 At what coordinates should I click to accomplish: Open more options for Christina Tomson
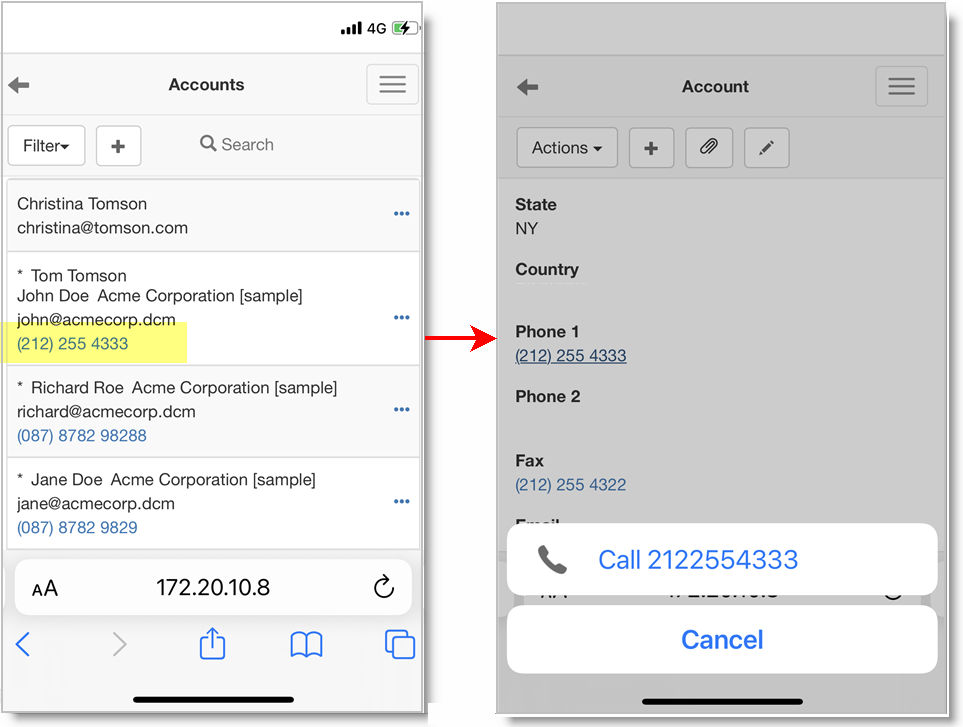click(401, 214)
